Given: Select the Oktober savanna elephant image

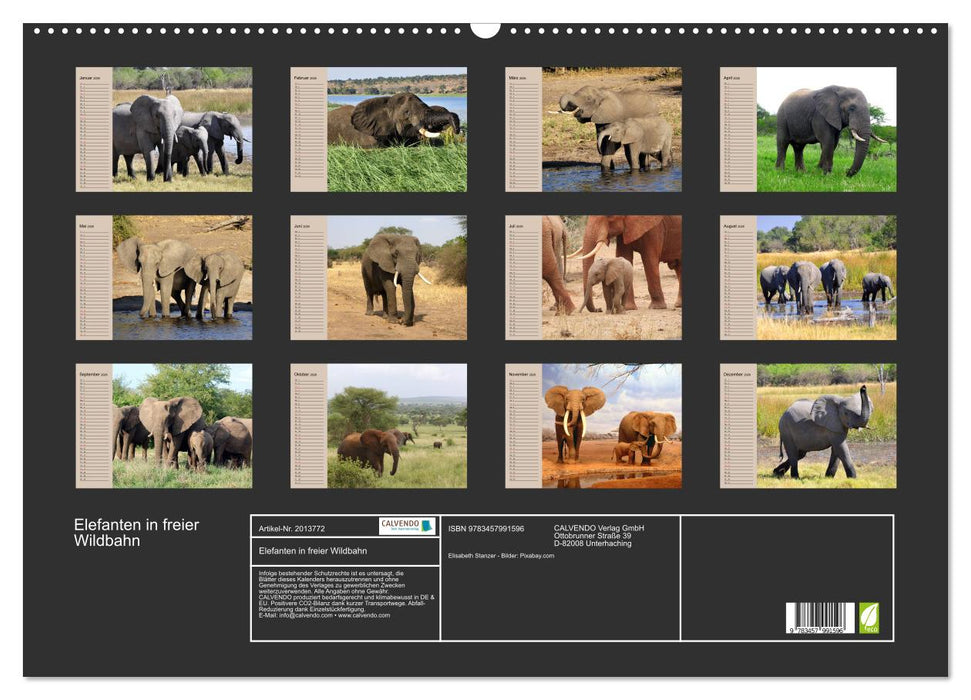Looking at the screenshot, I should (x=396, y=425).
